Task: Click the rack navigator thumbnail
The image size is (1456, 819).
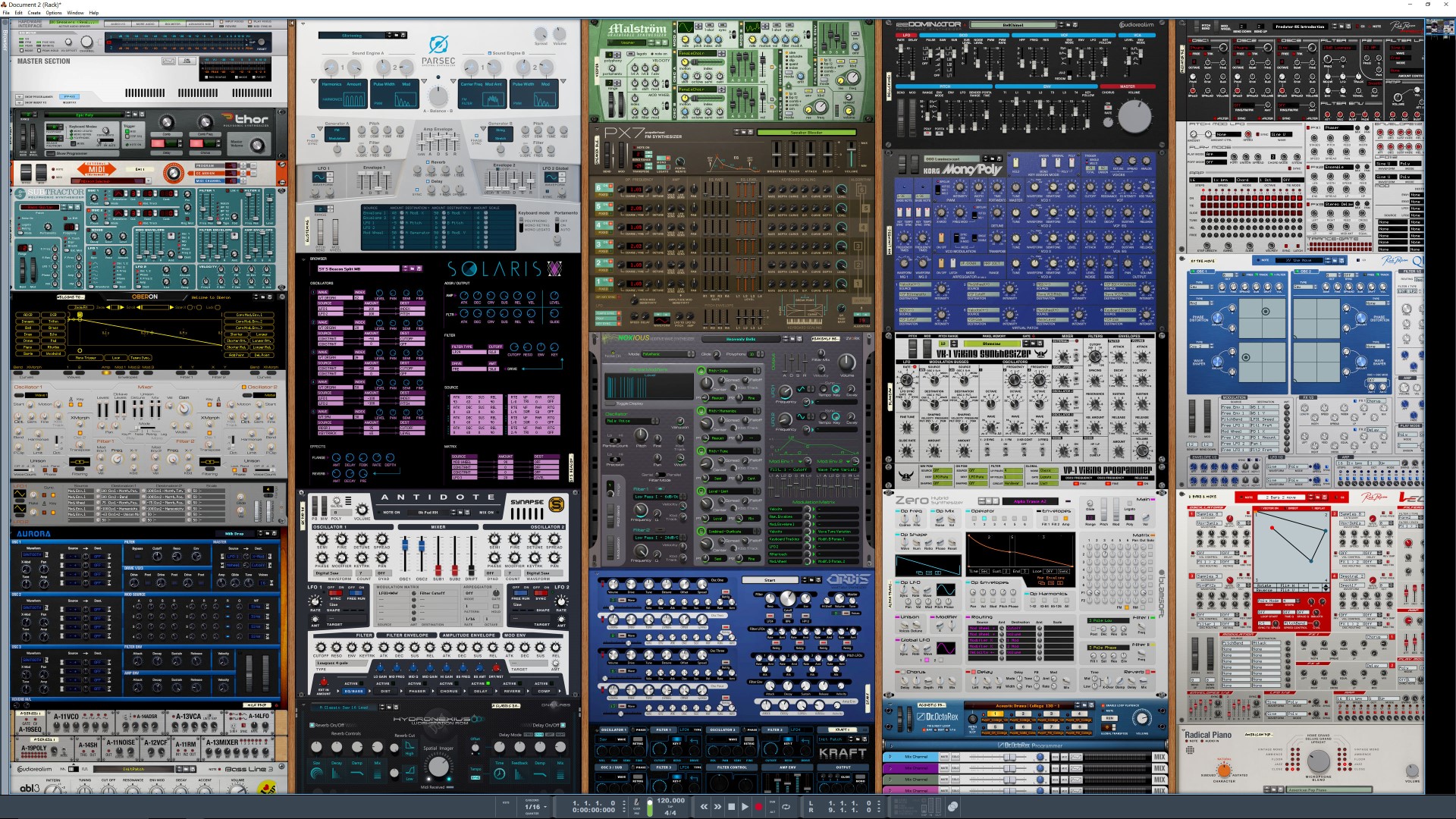Action: click(1440, 28)
